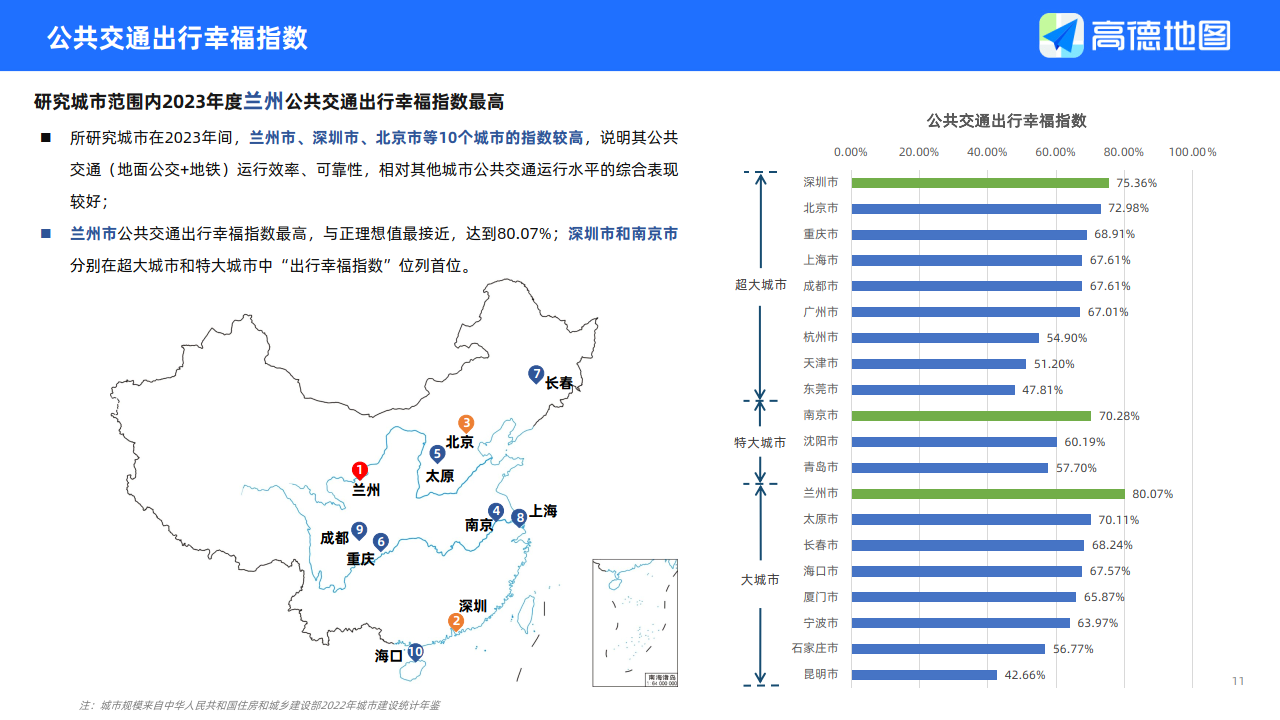Click the 高德地图 brand name text
This screenshot has height=720, width=1280.
coord(1160,36)
